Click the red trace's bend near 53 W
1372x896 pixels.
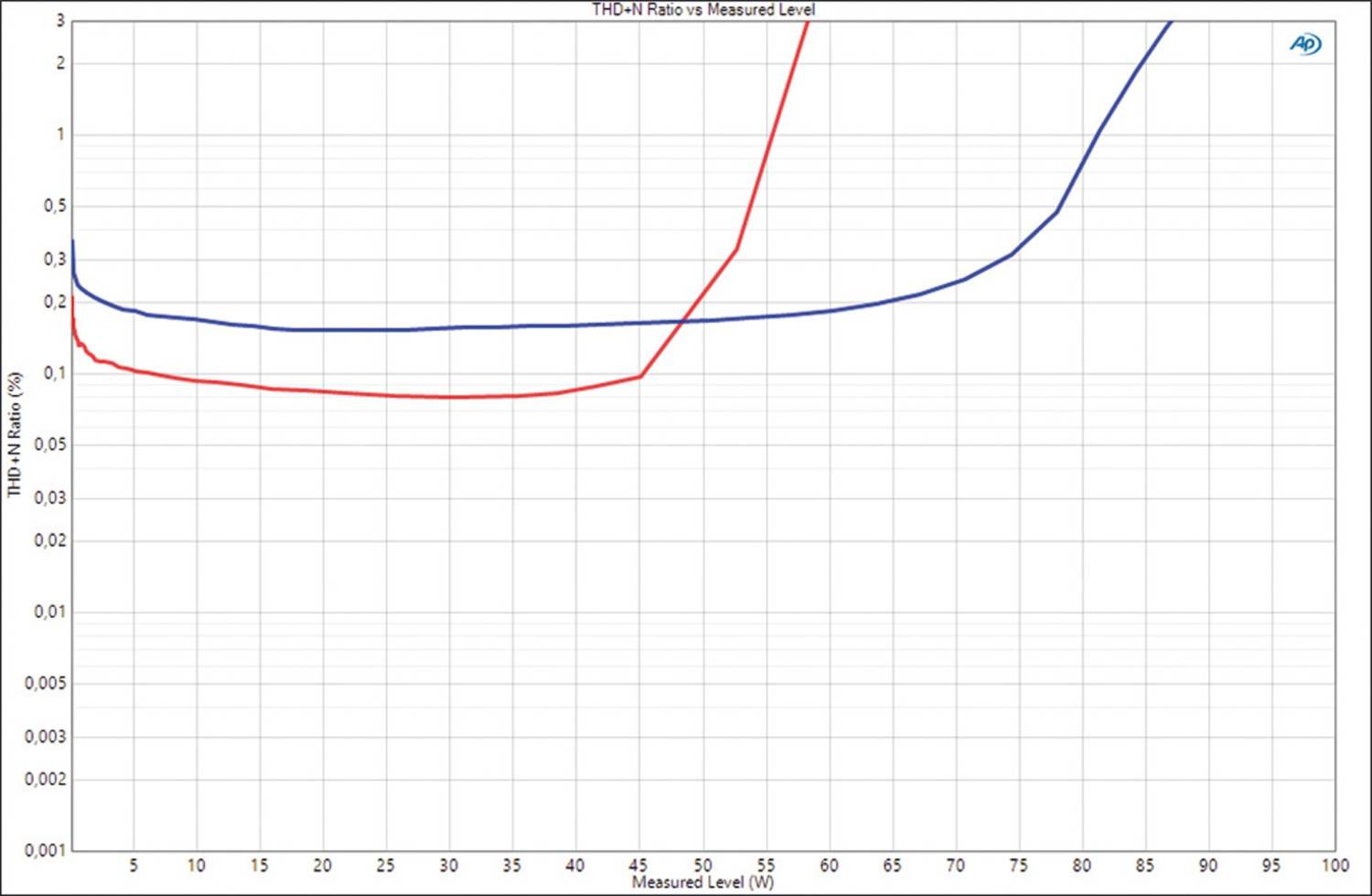point(736,249)
